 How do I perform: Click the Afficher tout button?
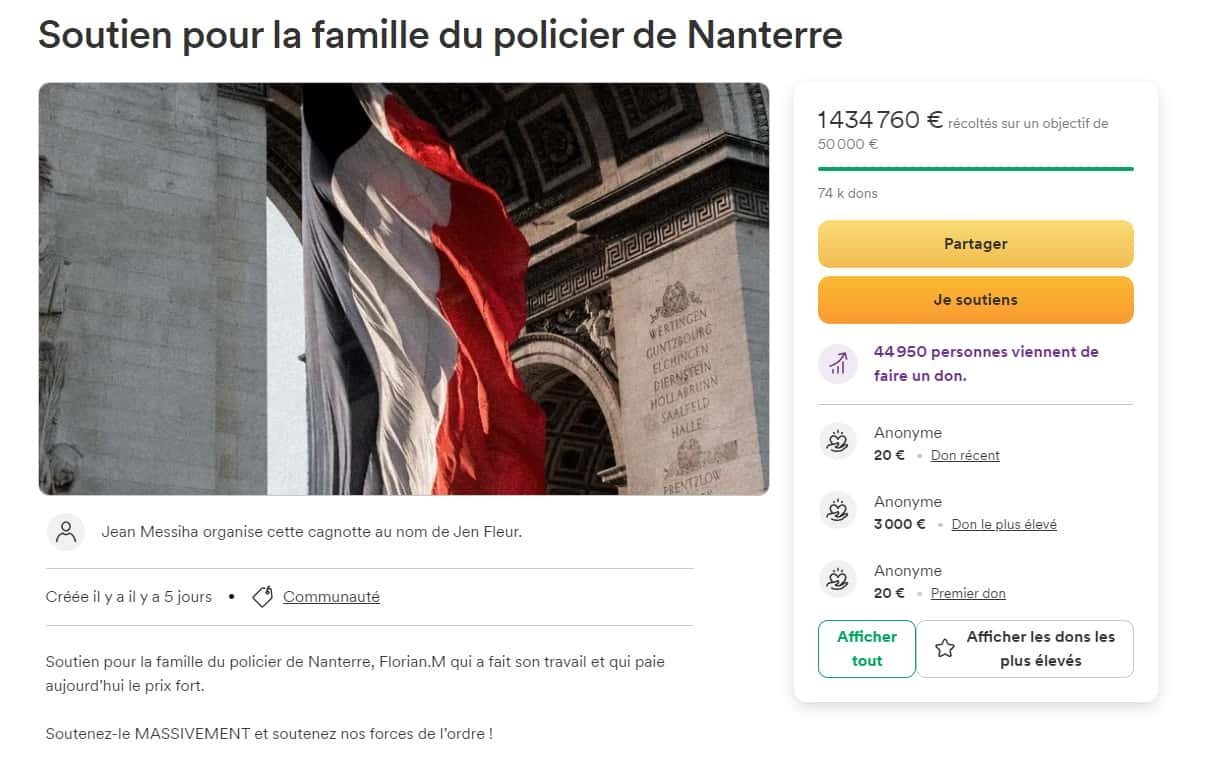866,648
